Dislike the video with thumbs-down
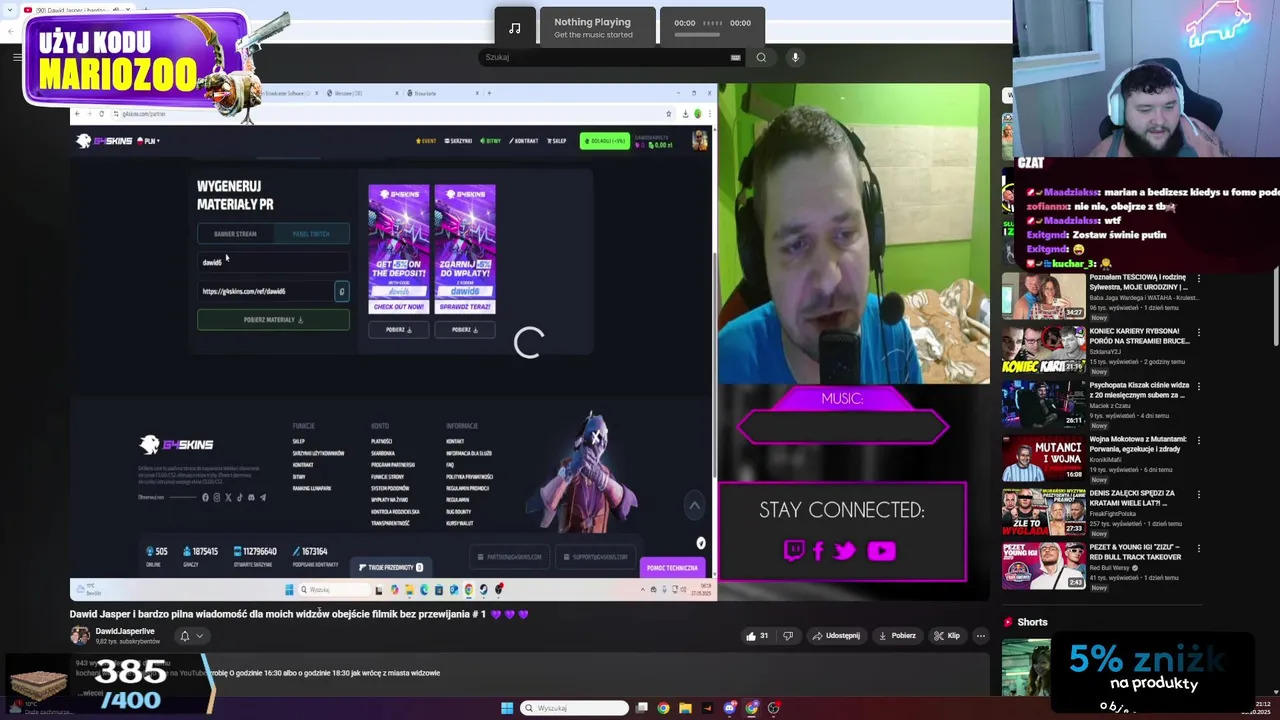1280x720 pixels. click(788, 635)
